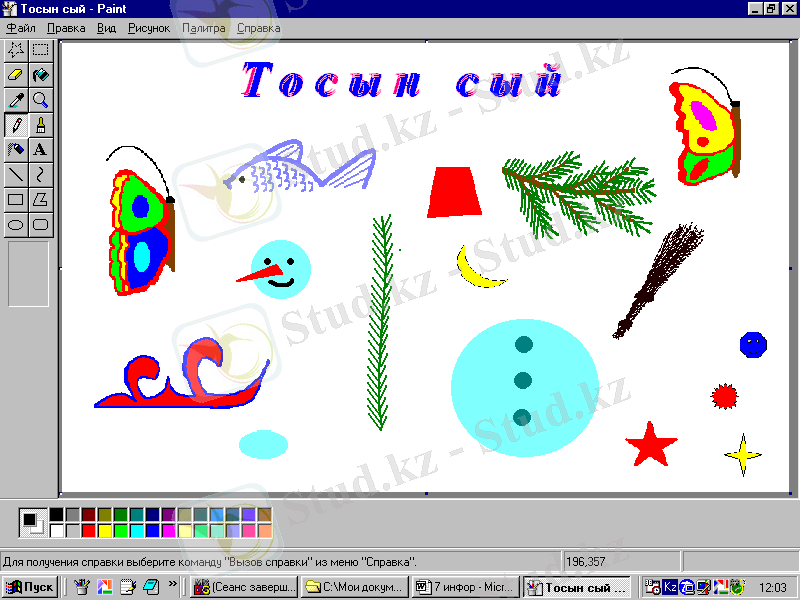Click the Kz keyboard language indicator in tray
Screen dimensions: 800x600
coord(671,587)
